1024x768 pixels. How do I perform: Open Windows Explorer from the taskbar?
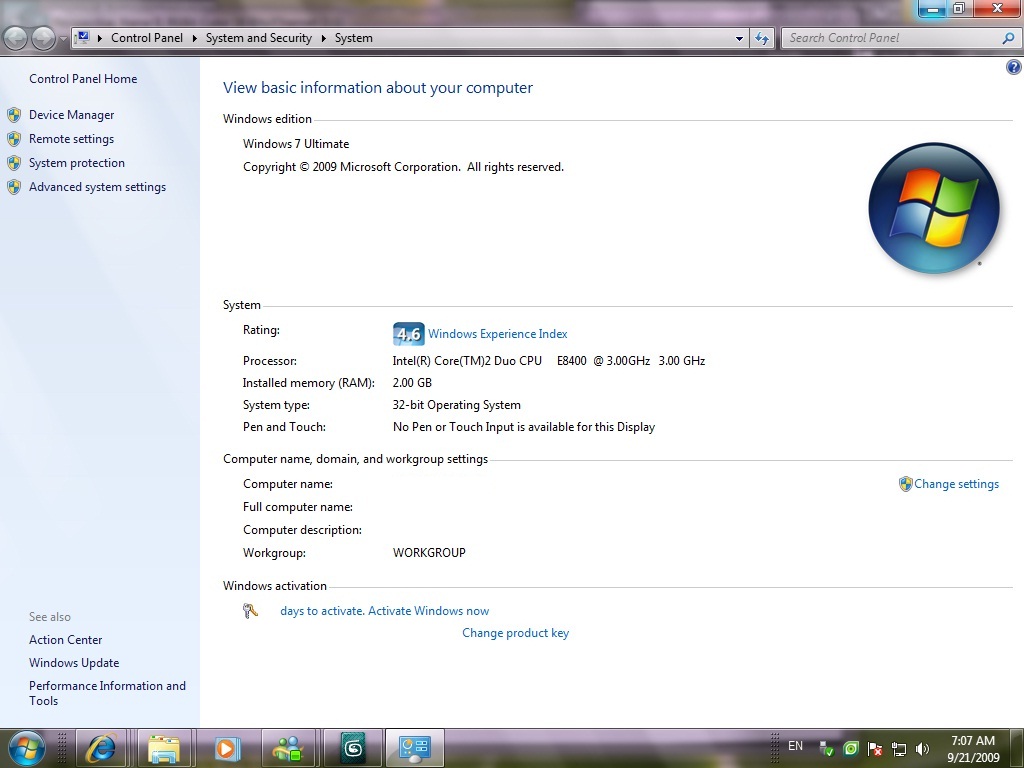pyautogui.click(x=163, y=748)
